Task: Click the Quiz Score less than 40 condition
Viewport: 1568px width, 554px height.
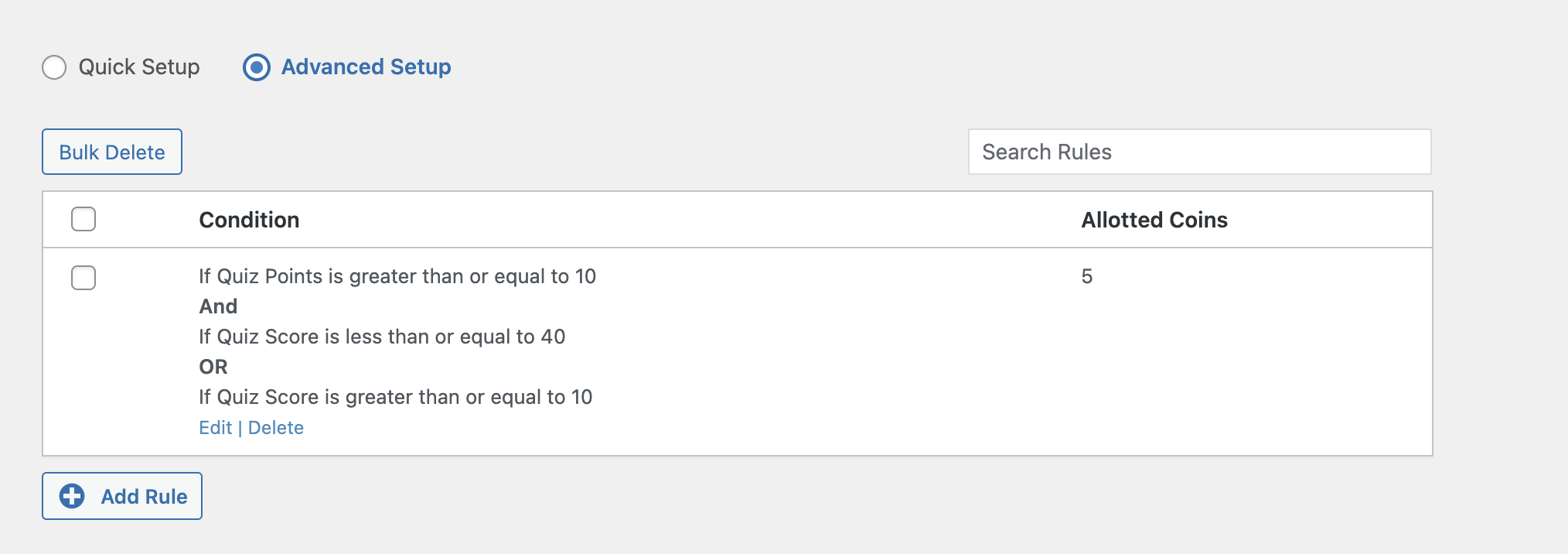Action: coord(382,337)
